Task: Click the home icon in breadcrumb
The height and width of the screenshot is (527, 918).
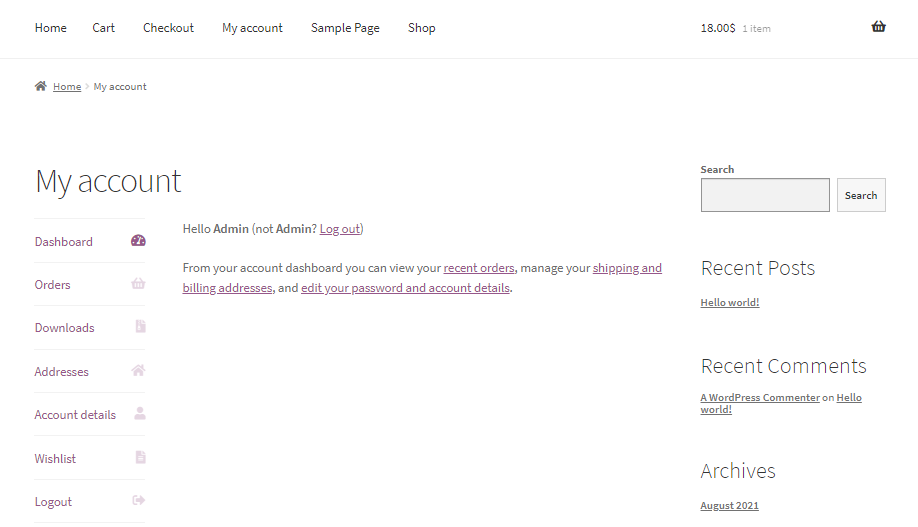Action: 40,86
